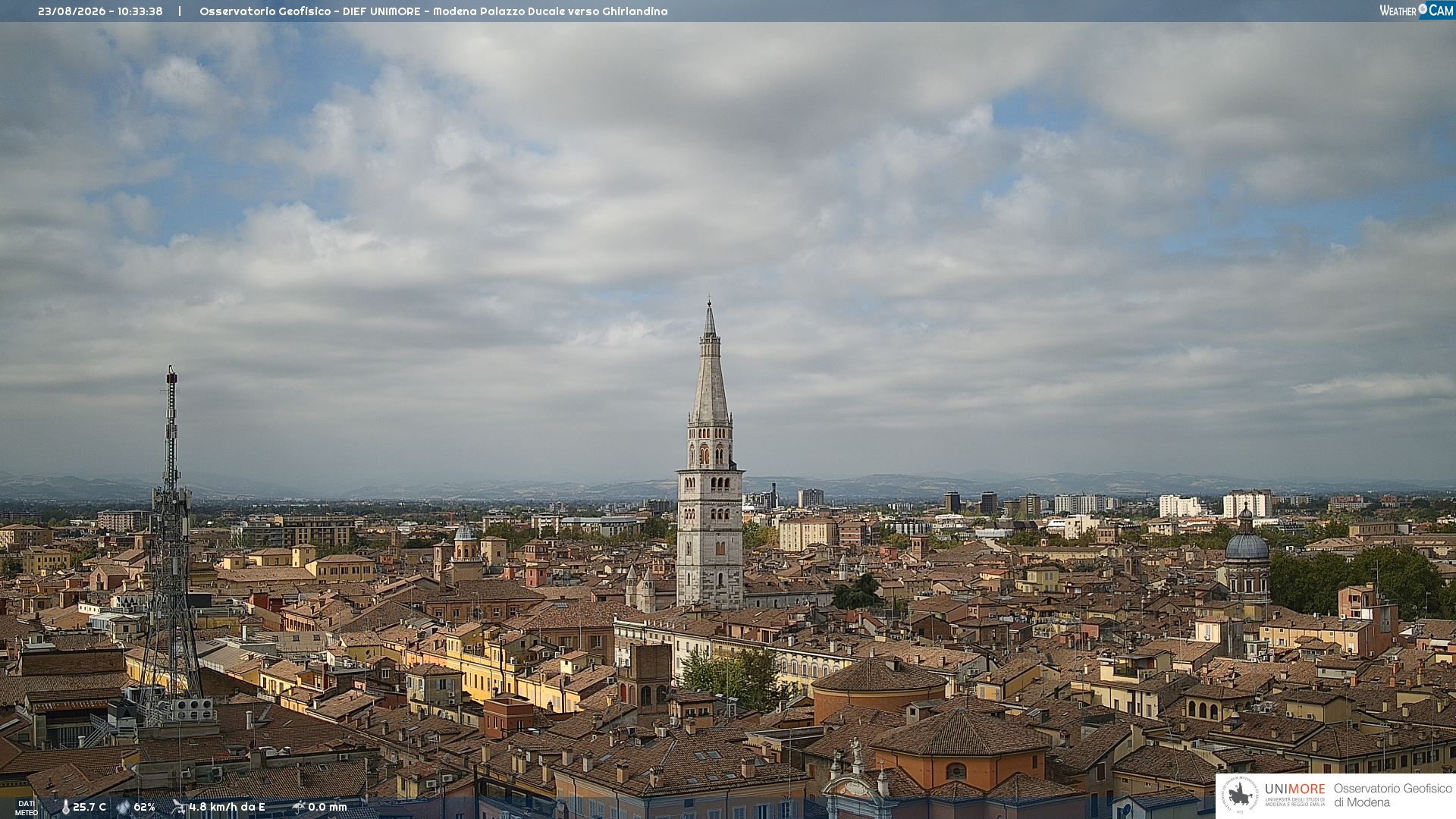Open the UNIMORE university wordmark
1456x819 pixels.
(1294, 794)
